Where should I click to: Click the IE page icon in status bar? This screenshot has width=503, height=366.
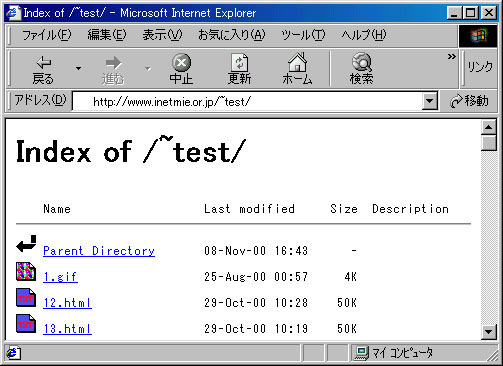[13, 353]
